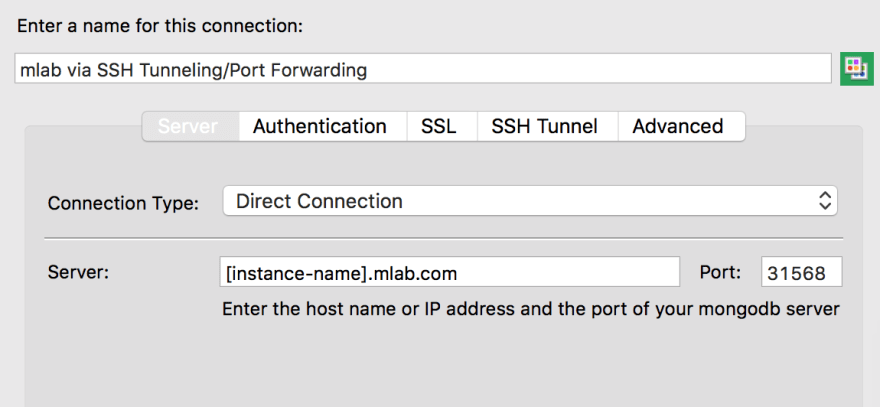Click the Connection Type label
This screenshot has width=880, height=407.
pos(123,203)
